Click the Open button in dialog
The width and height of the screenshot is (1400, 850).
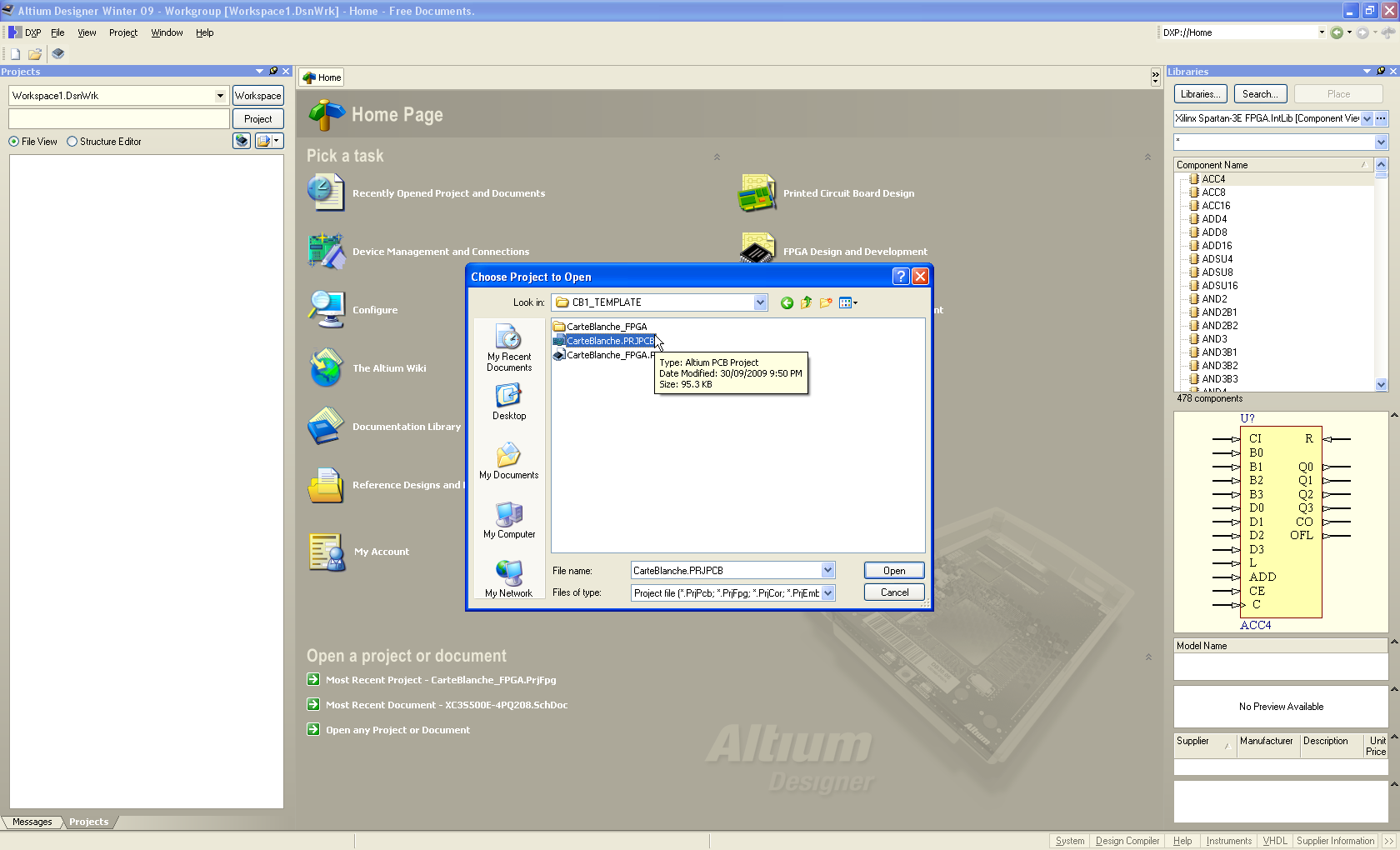point(894,571)
